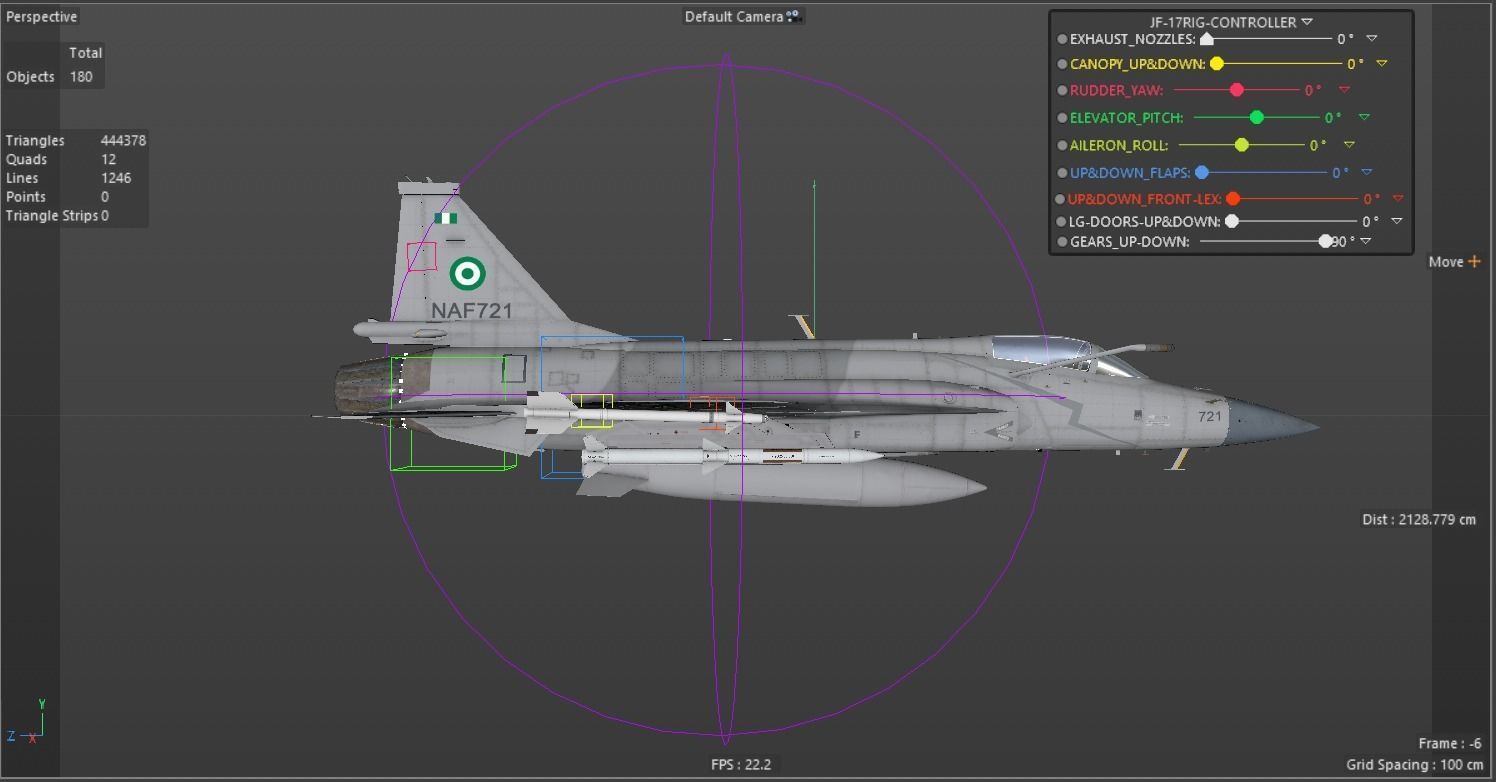Click the CANOPY_UP&DOWN label text
1496x782 pixels.
pyautogui.click(x=1138, y=64)
